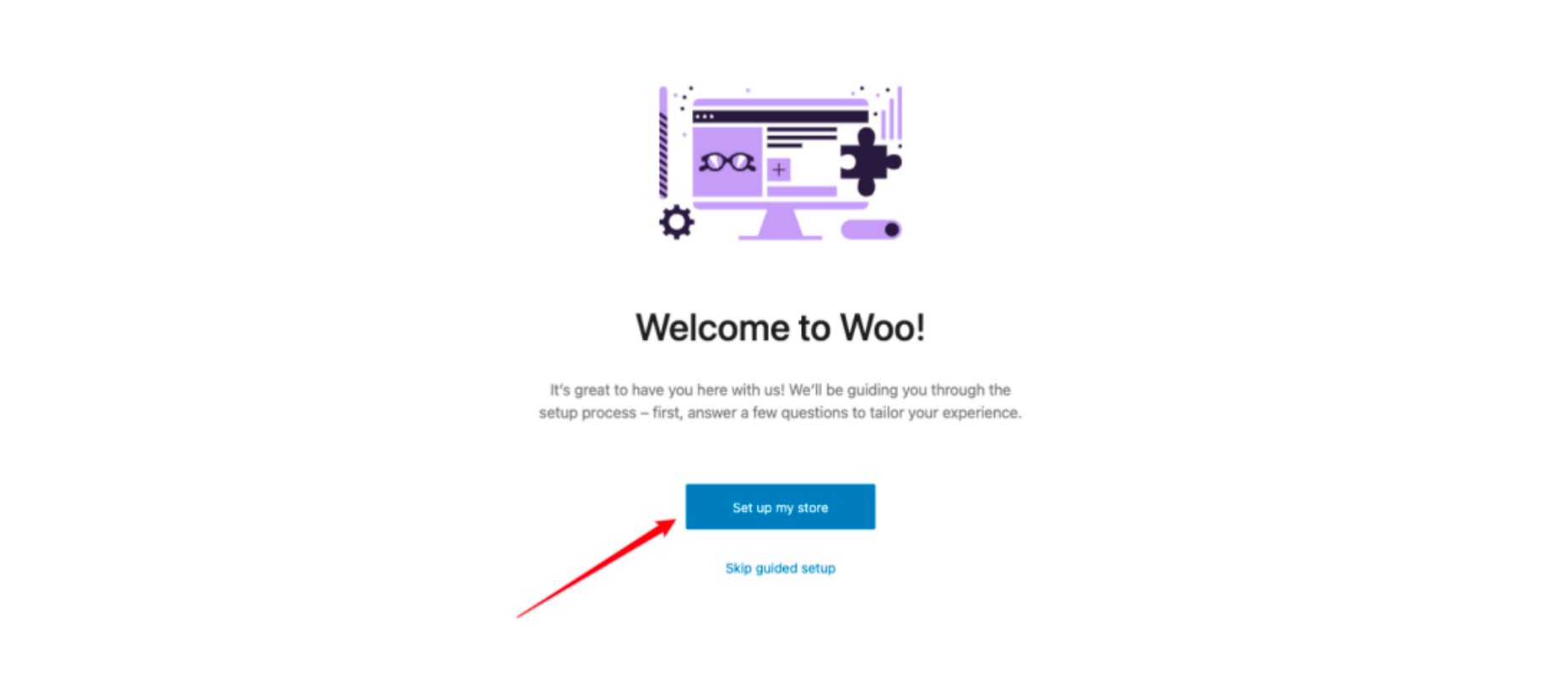This screenshot has width=1568, height=673.
Task: Toggle the purple pill switch in illustration
Action: [871, 229]
